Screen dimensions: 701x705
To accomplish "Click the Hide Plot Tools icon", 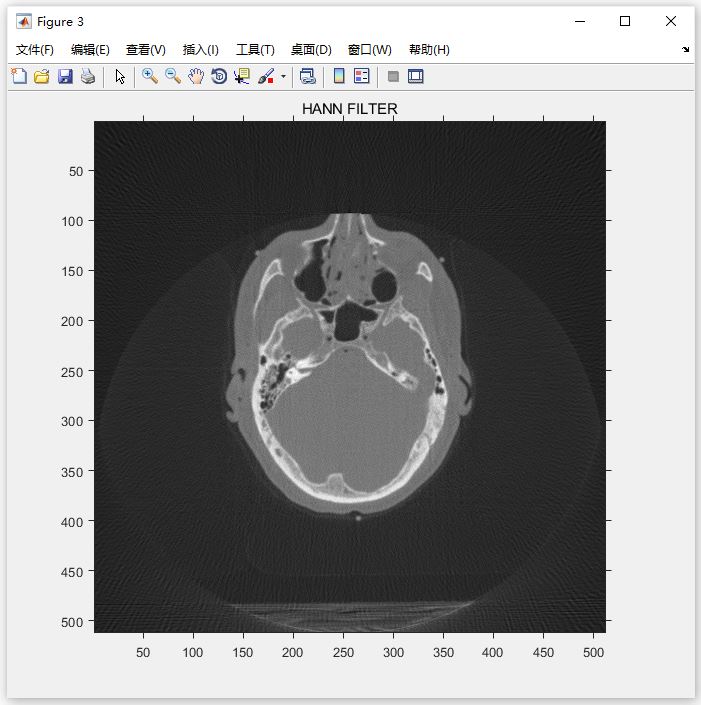I will 393,76.
